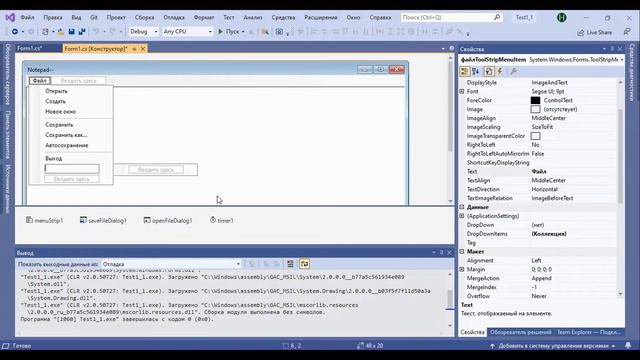Image resolution: width=640 pixels, height=360 pixels.
Task: Switch to Обозреватель решений tab
Action: click(520, 332)
